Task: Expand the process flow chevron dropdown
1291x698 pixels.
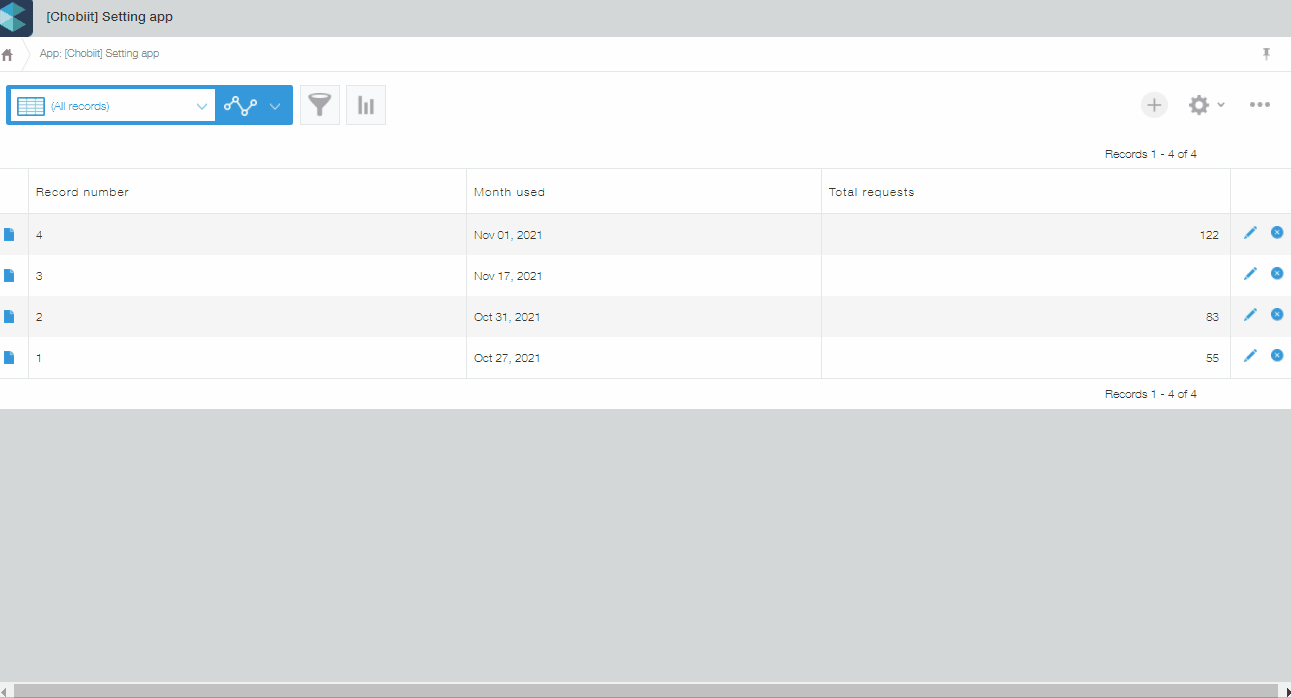Action: tap(275, 106)
